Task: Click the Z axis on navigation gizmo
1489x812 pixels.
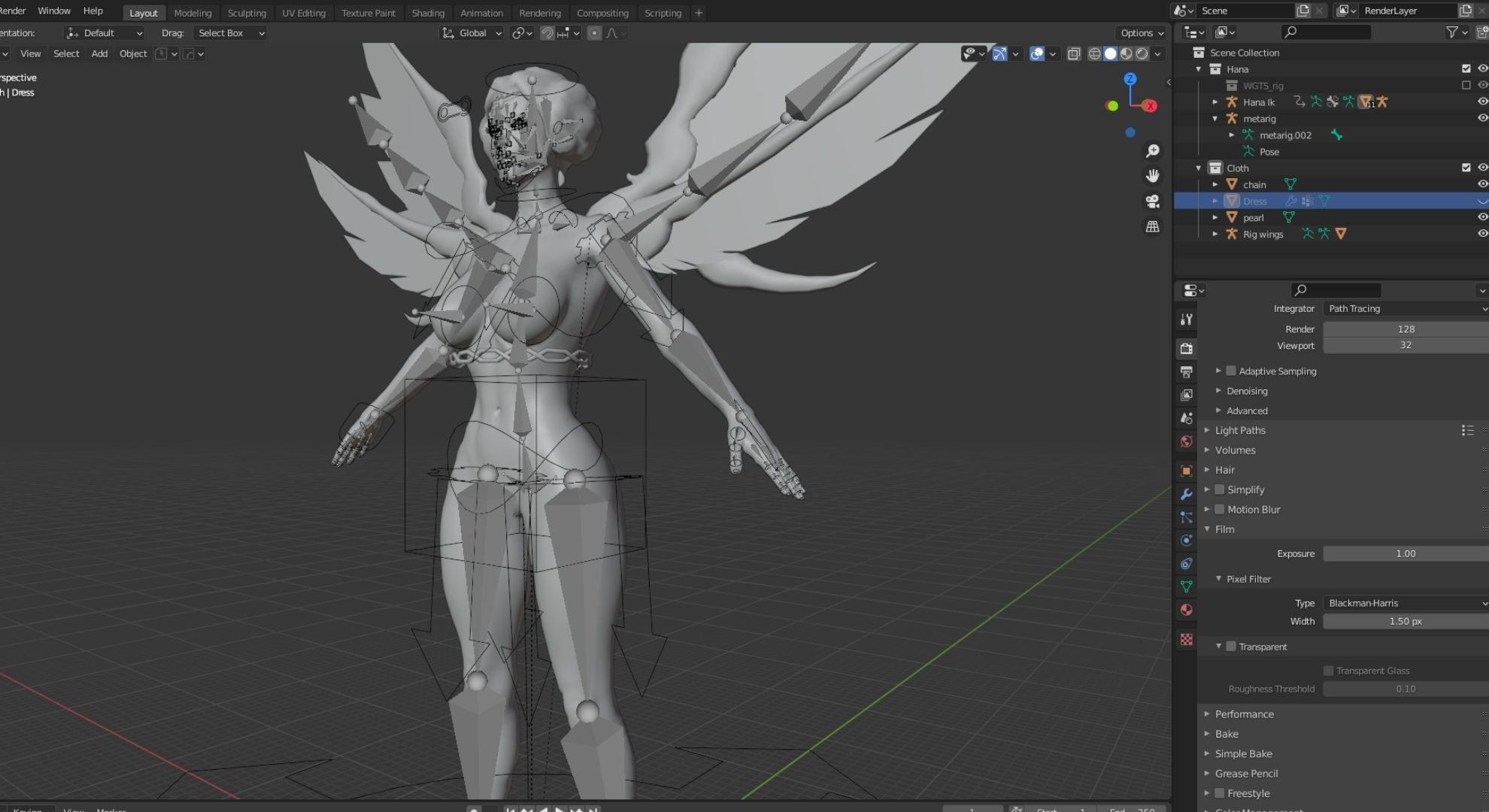Action: [1130, 79]
